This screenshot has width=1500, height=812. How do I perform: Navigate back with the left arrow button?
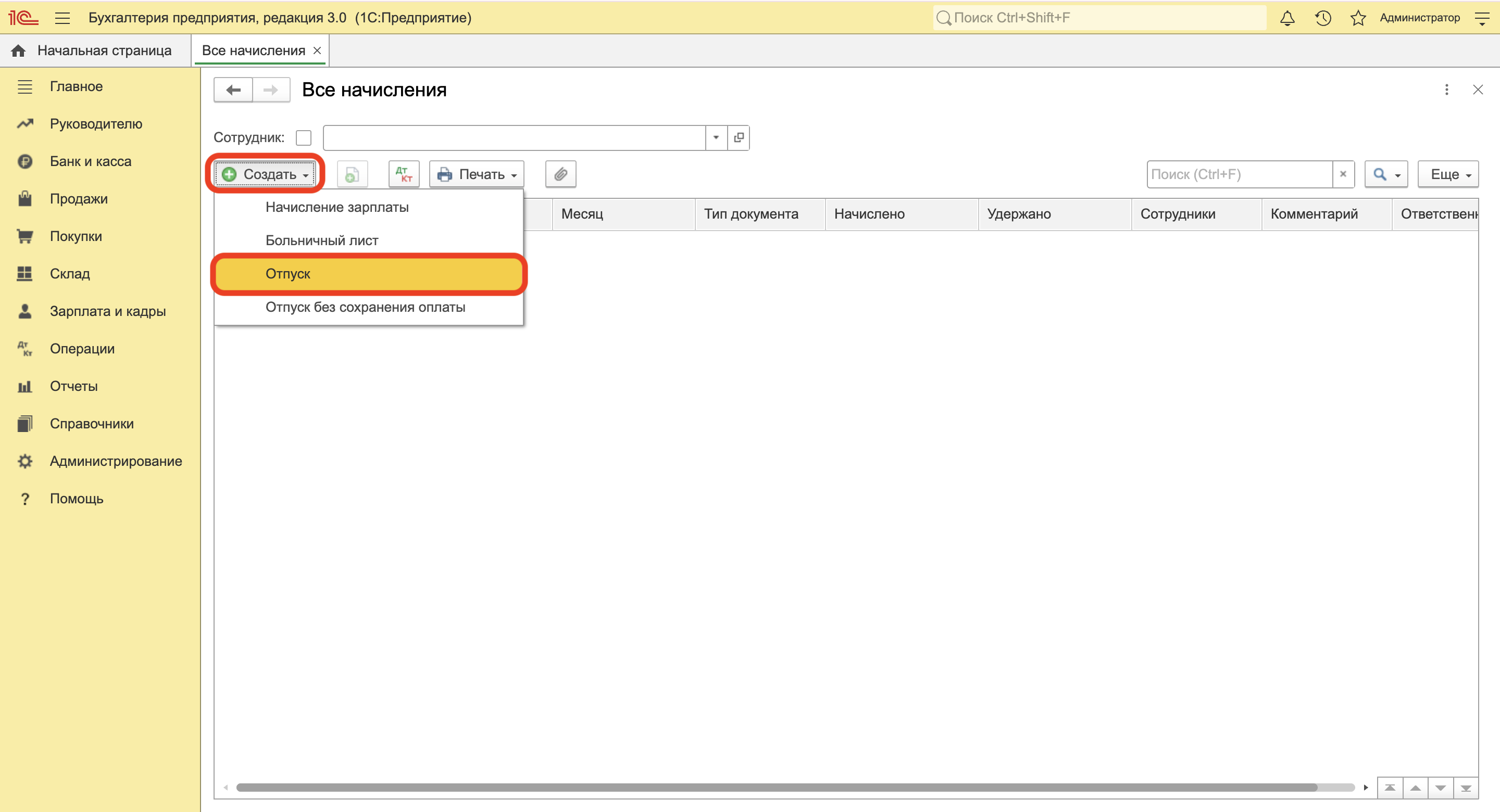point(233,90)
